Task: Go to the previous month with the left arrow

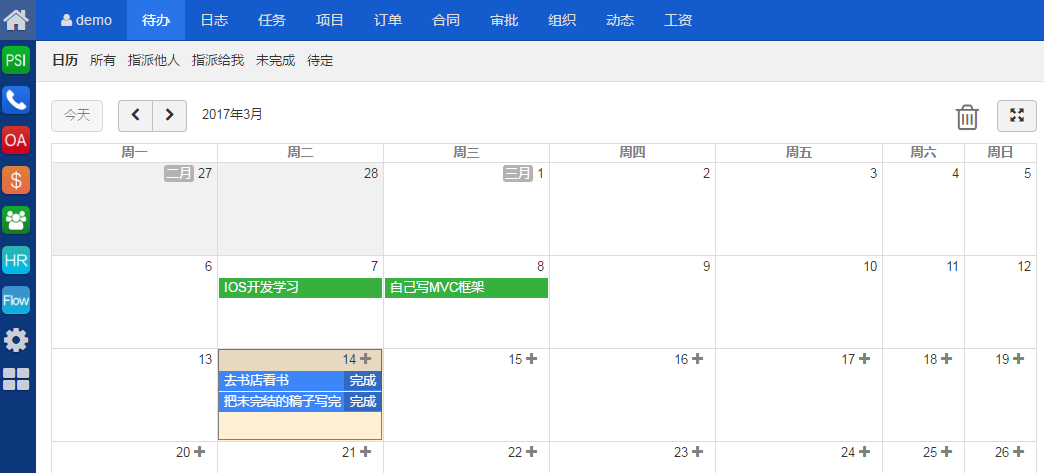Action: [136, 116]
